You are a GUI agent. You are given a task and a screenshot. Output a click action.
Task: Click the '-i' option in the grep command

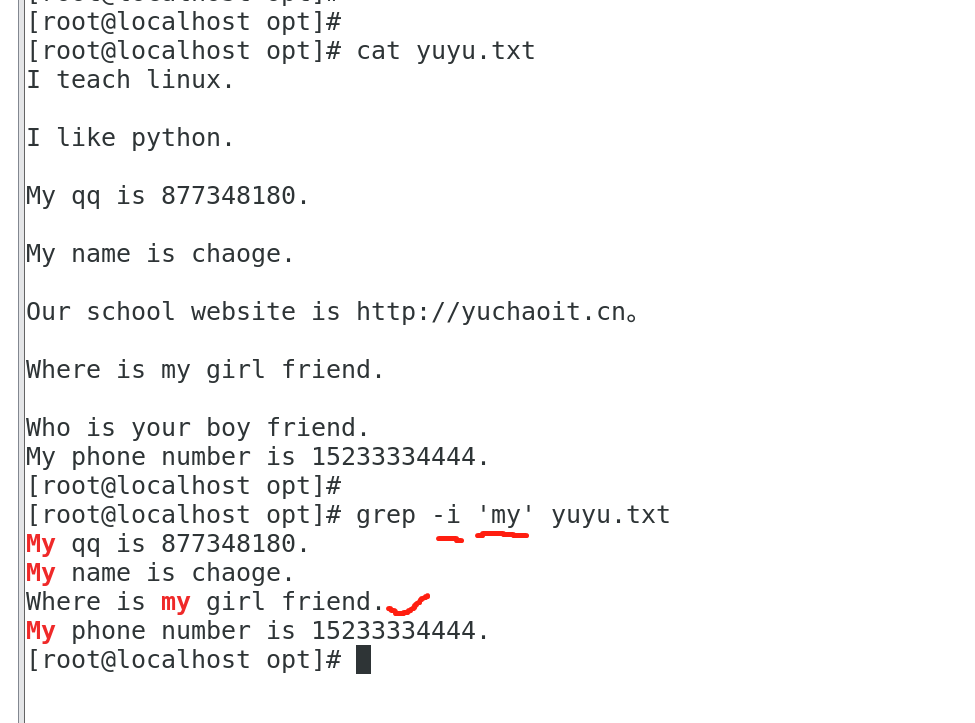pyautogui.click(x=446, y=515)
